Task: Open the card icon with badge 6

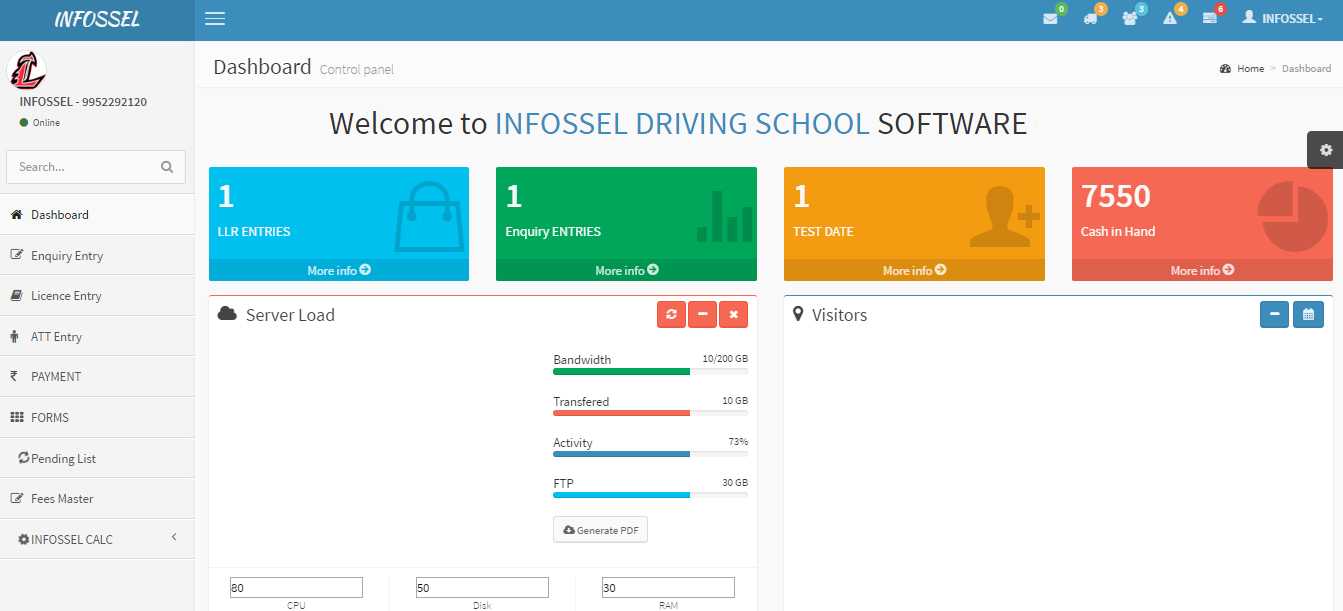Action: [x=1210, y=19]
